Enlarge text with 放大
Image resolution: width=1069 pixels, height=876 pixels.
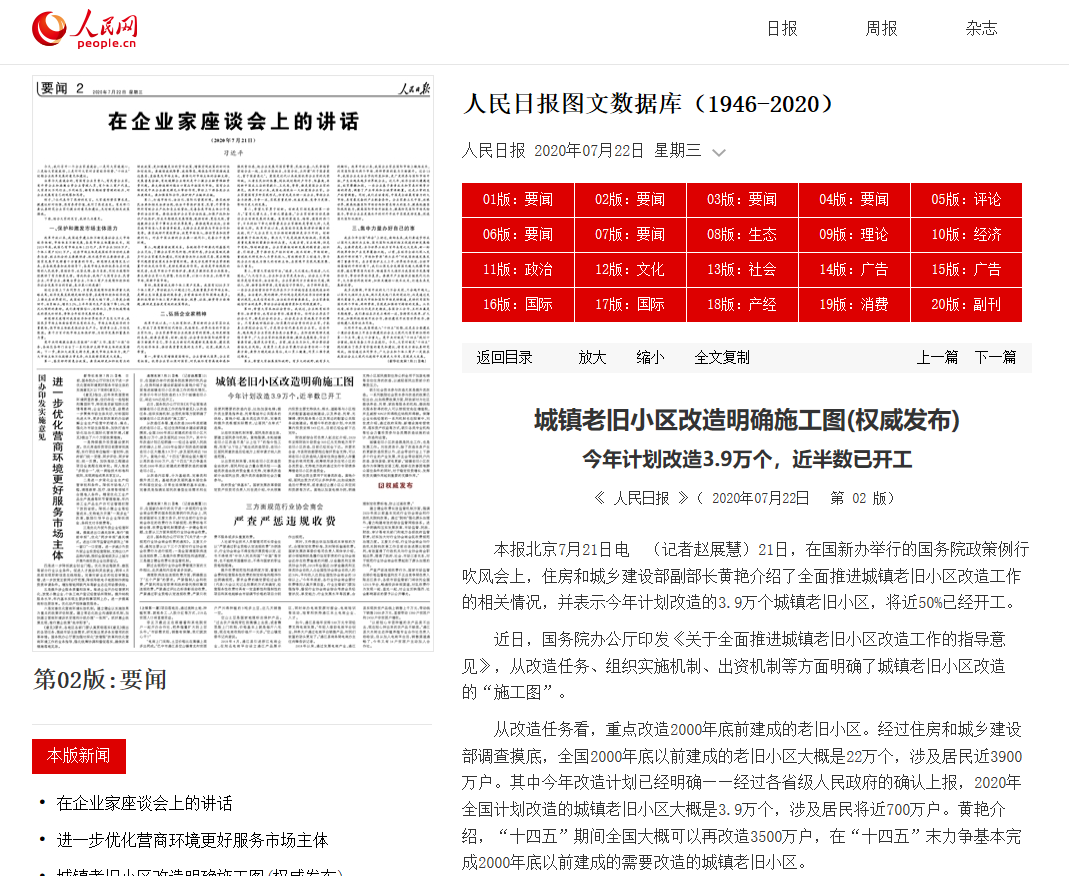[x=592, y=357]
